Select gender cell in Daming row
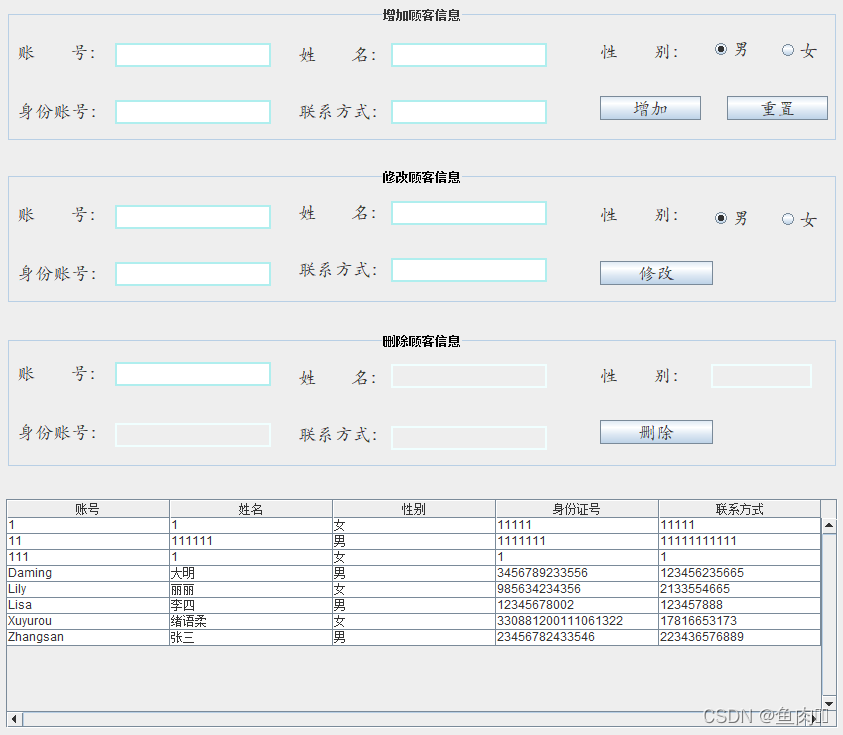 [414, 573]
